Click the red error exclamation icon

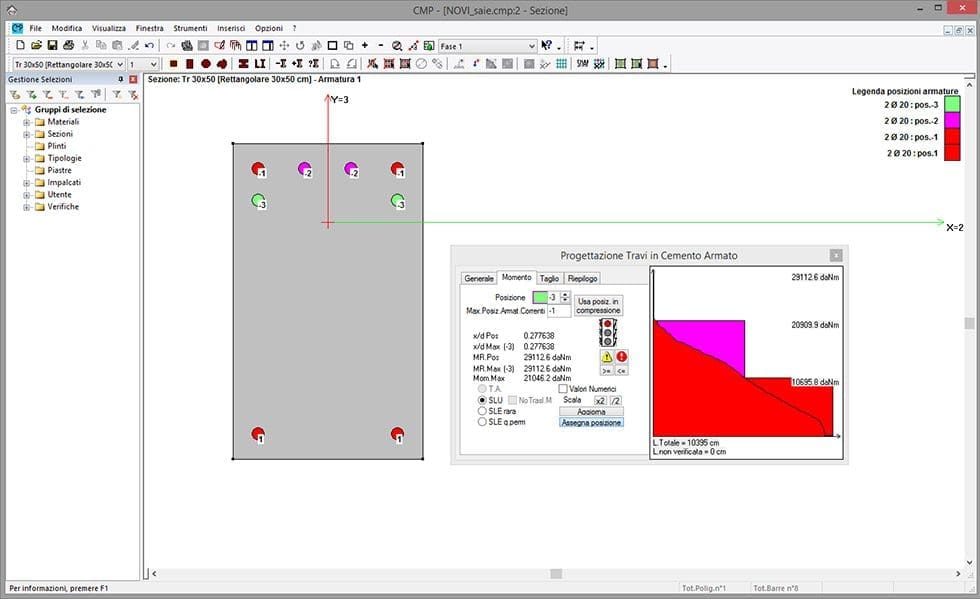tap(621, 356)
